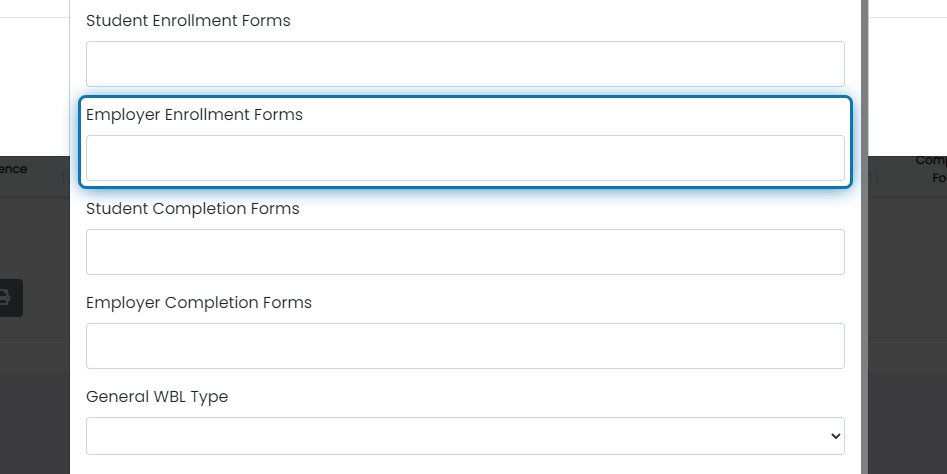Click the 'ence' table column header

(13, 169)
